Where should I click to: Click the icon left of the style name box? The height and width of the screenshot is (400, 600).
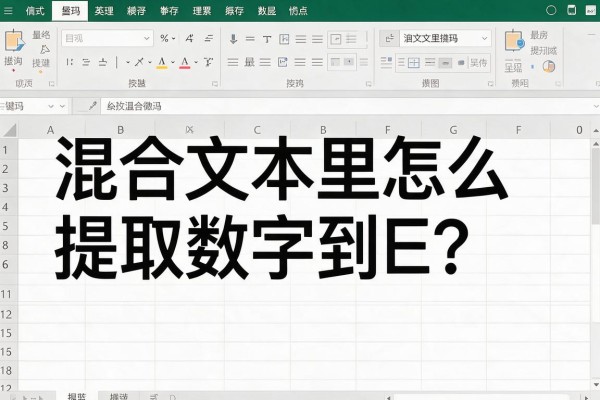(x=390, y=38)
